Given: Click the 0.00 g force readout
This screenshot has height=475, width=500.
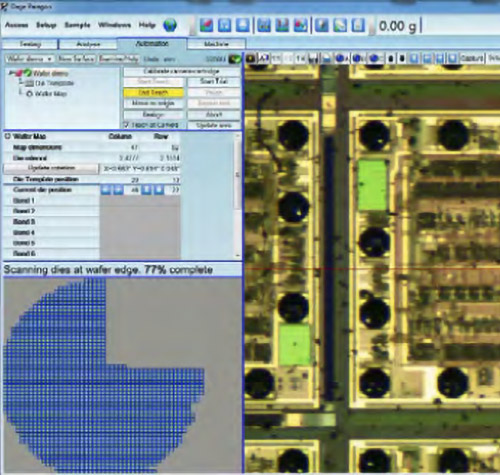Looking at the screenshot, I should pos(398,26).
